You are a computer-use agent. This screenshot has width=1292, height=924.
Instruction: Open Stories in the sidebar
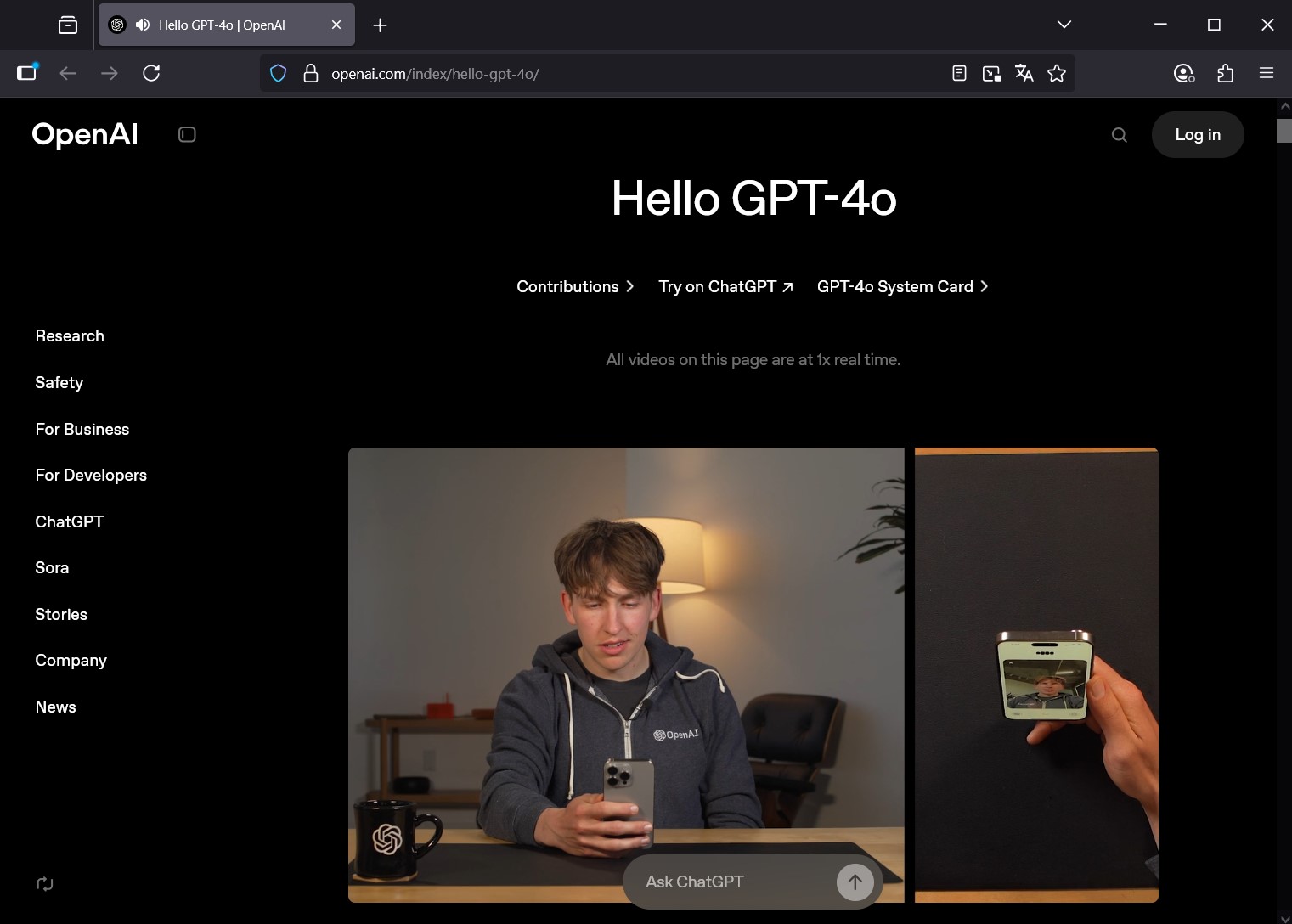click(x=61, y=614)
